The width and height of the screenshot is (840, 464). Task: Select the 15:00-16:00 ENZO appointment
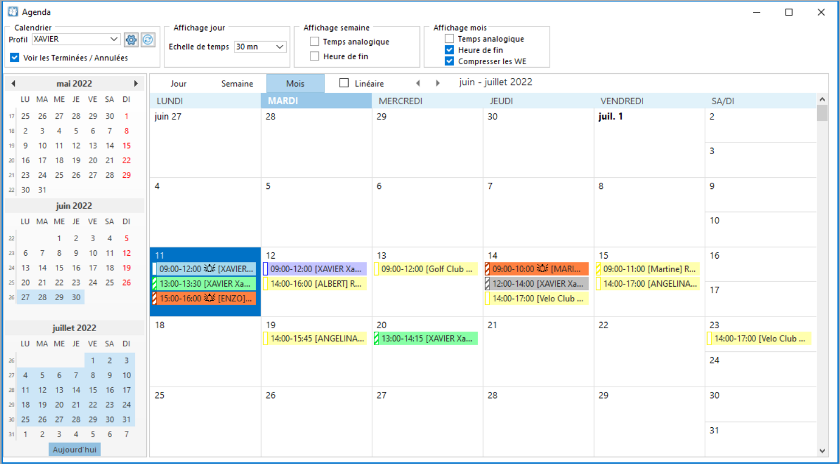[204, 298]
